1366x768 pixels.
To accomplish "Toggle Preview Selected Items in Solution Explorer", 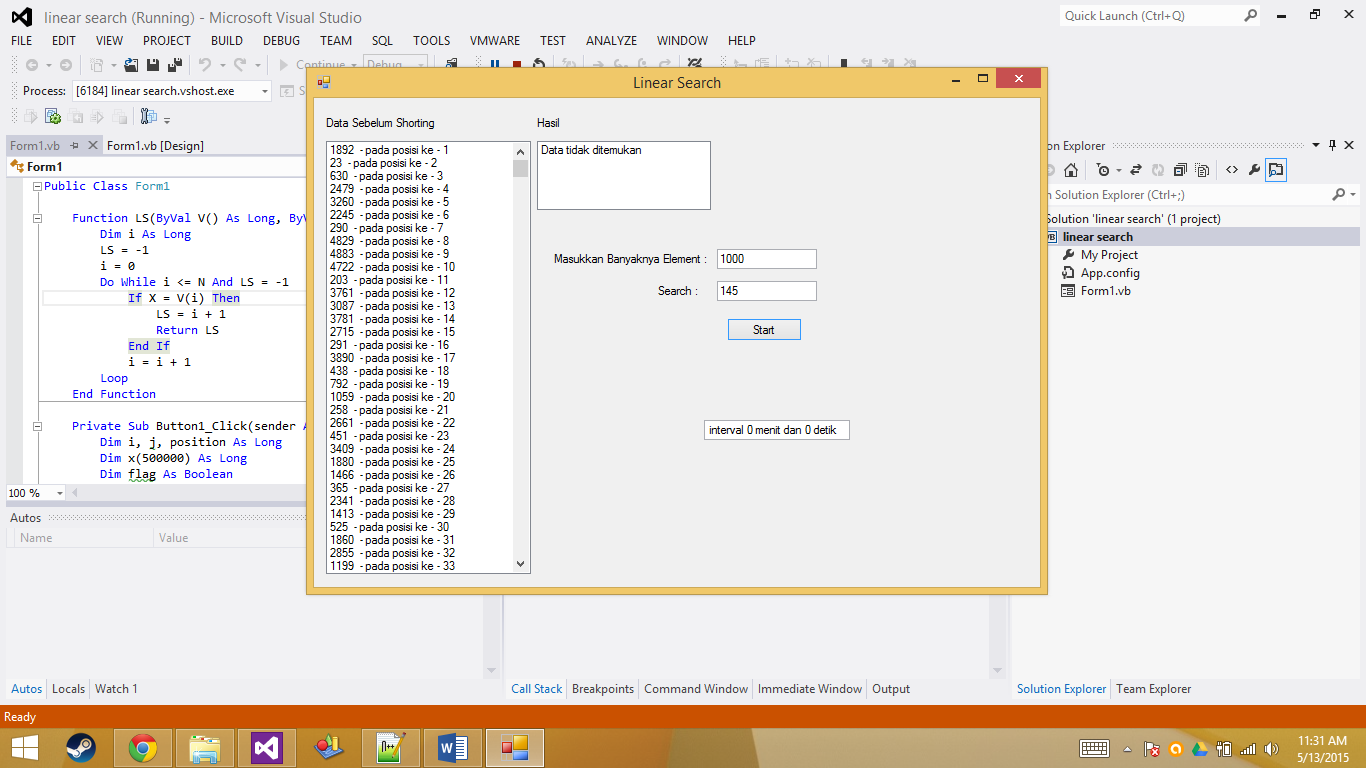I will tap(1275, 170).
